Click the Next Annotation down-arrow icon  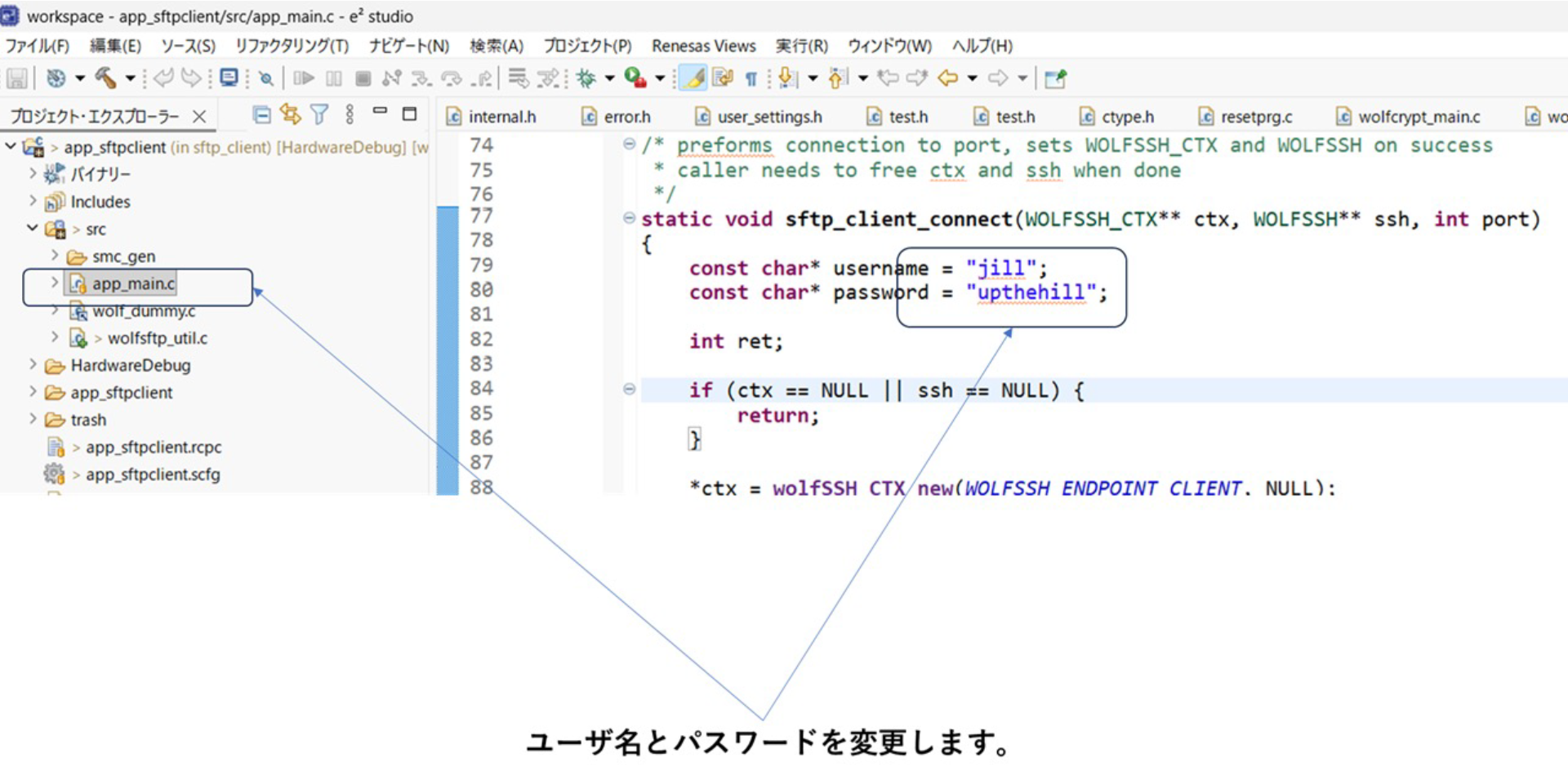tap(787, 78)
